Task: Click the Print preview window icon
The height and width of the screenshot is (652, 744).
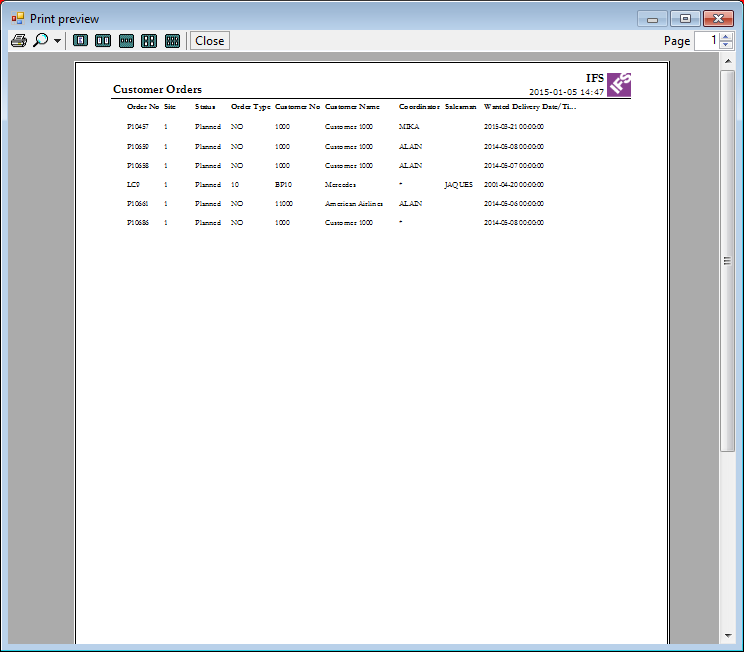Action: coord(17,18)
